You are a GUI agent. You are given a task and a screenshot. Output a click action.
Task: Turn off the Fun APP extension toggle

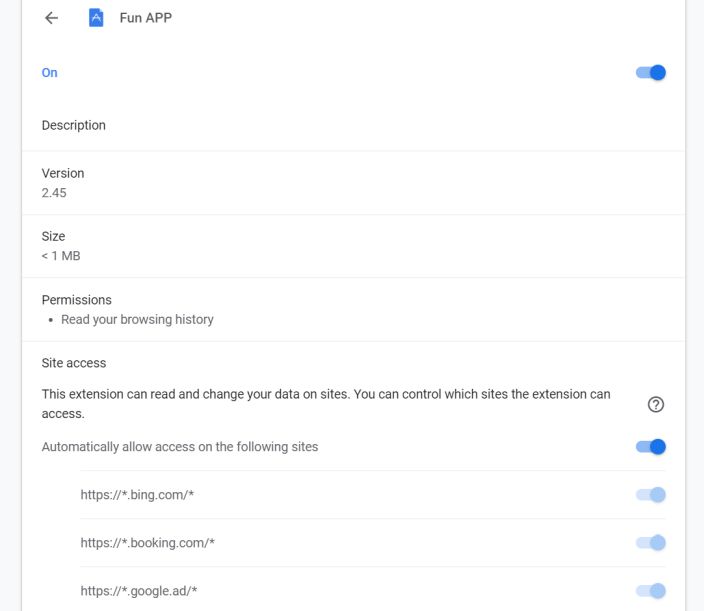pos(651,72)
